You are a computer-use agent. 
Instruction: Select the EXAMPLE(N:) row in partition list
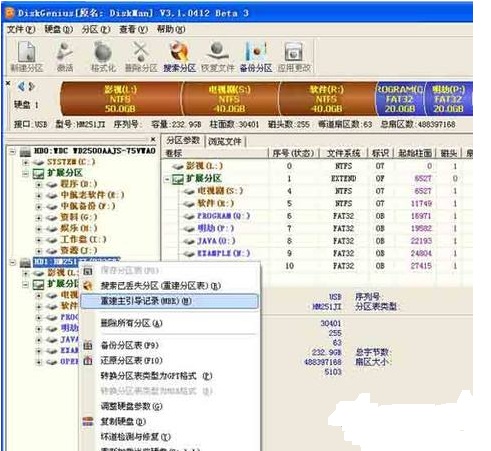point(316,254)
